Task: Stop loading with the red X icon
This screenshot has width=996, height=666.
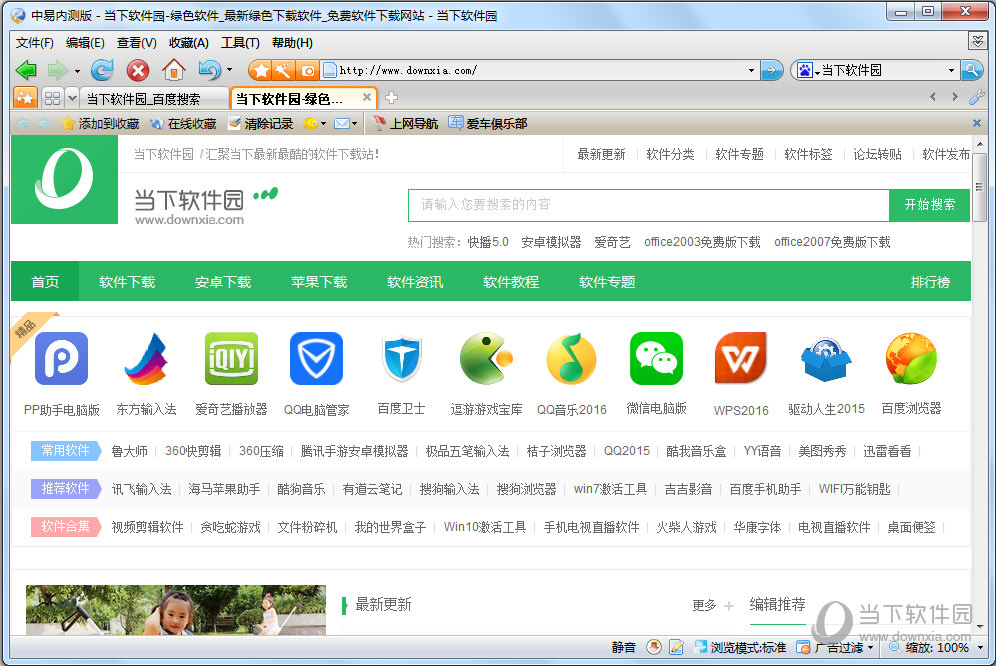Action: (x=137, y=70)
